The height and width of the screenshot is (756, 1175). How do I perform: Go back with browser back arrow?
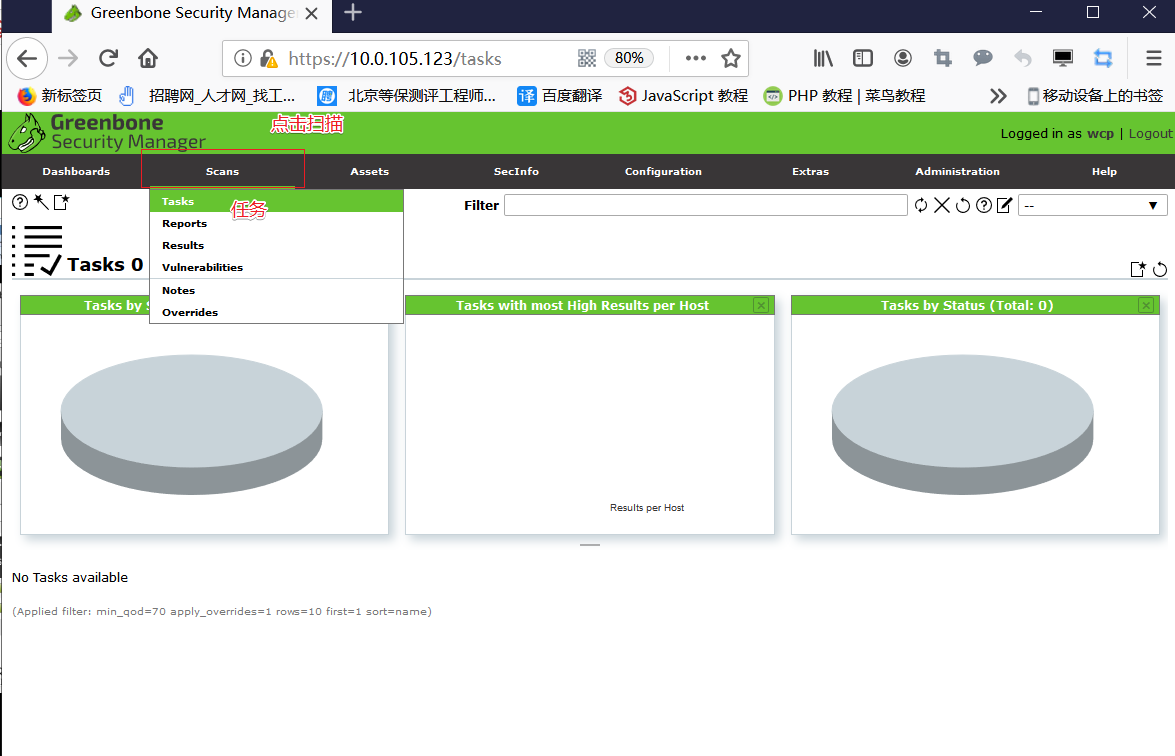[x=27, y=58]
